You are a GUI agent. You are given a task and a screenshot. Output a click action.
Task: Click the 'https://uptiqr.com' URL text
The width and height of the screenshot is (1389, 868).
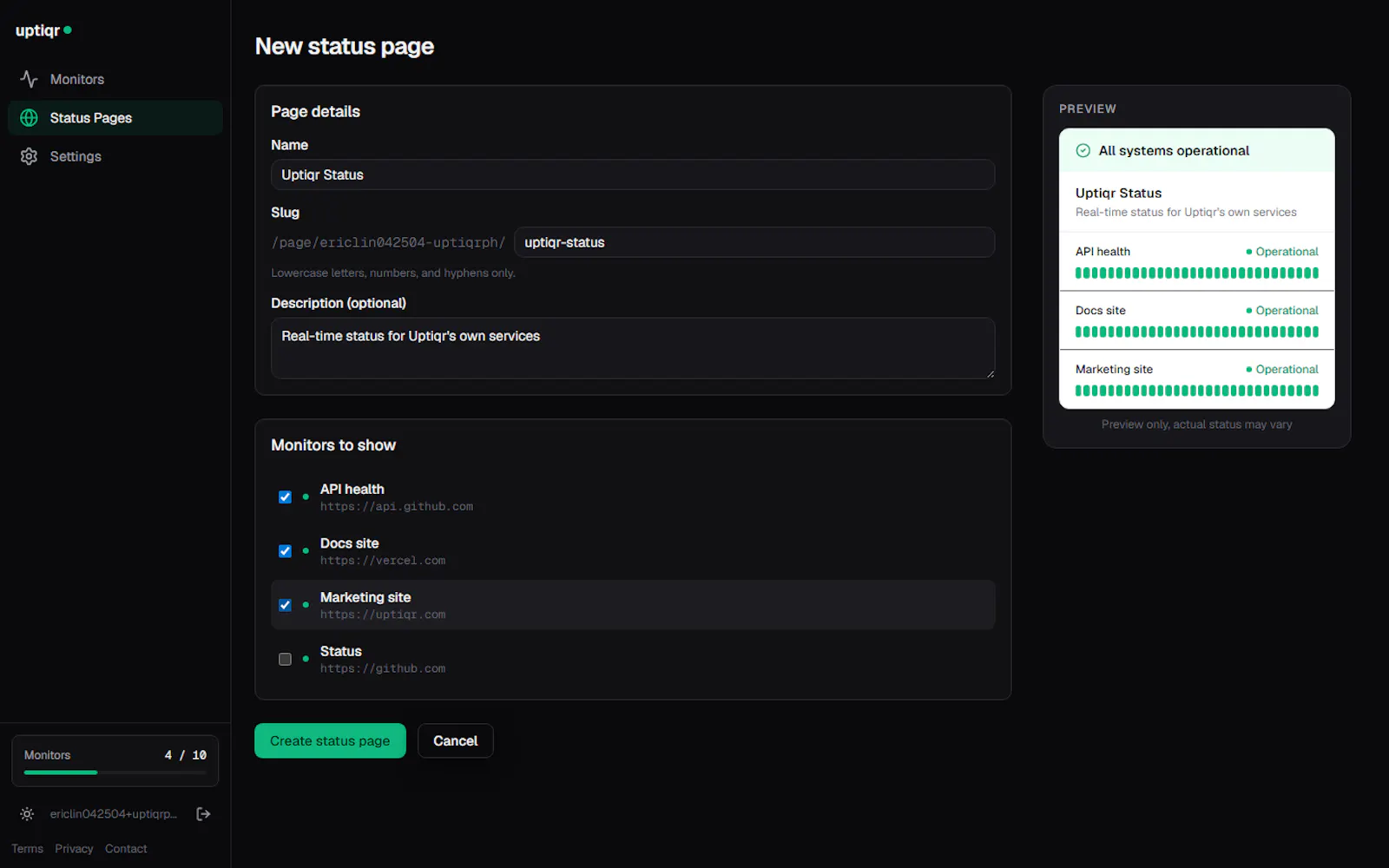click(383, 615)
